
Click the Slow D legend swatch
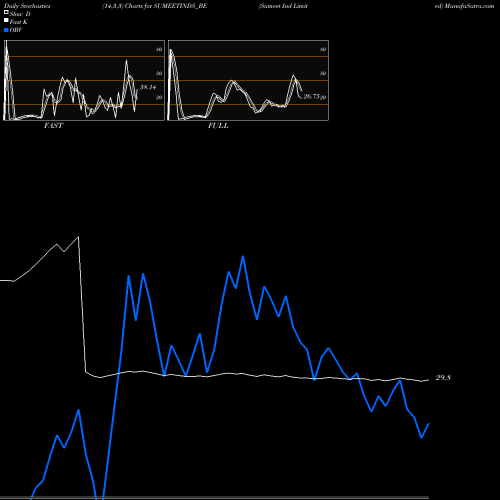click(6, 13)
